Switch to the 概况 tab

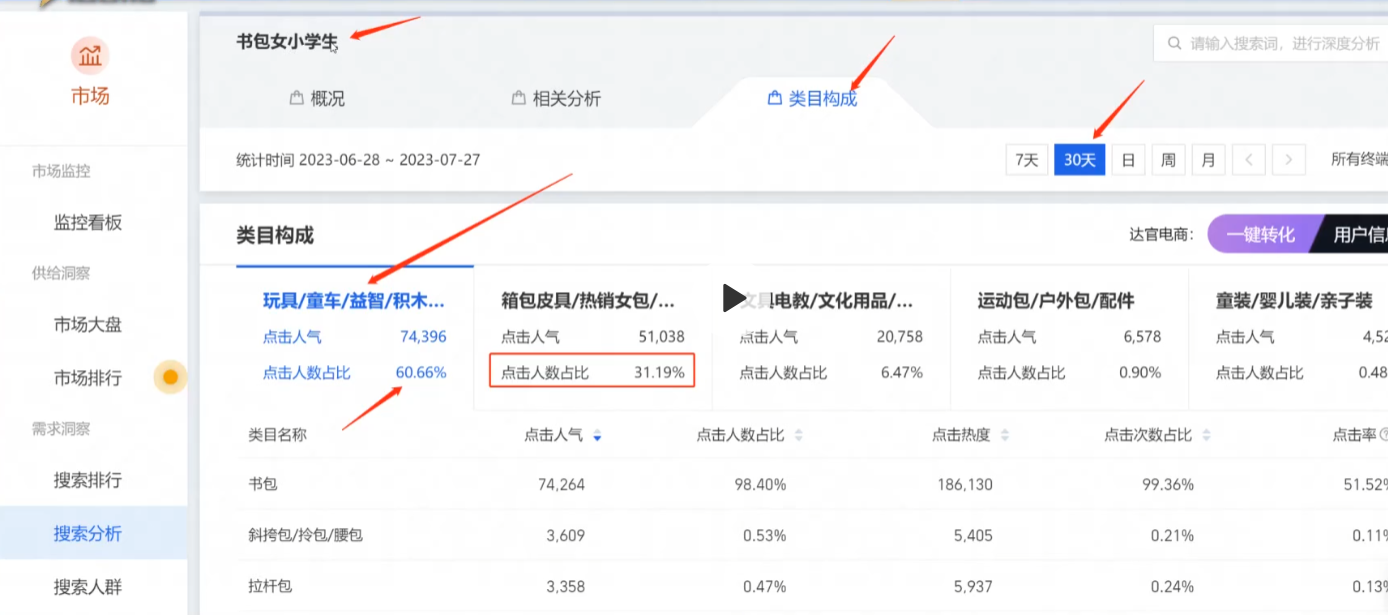317,99
